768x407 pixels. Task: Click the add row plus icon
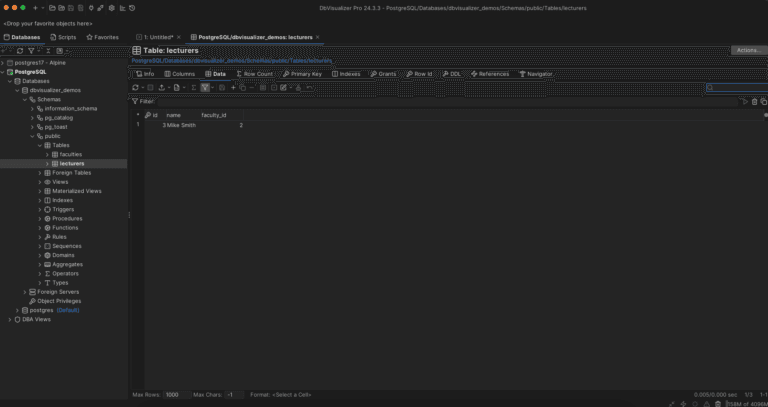pyautogui.click(x=233, y=88)
